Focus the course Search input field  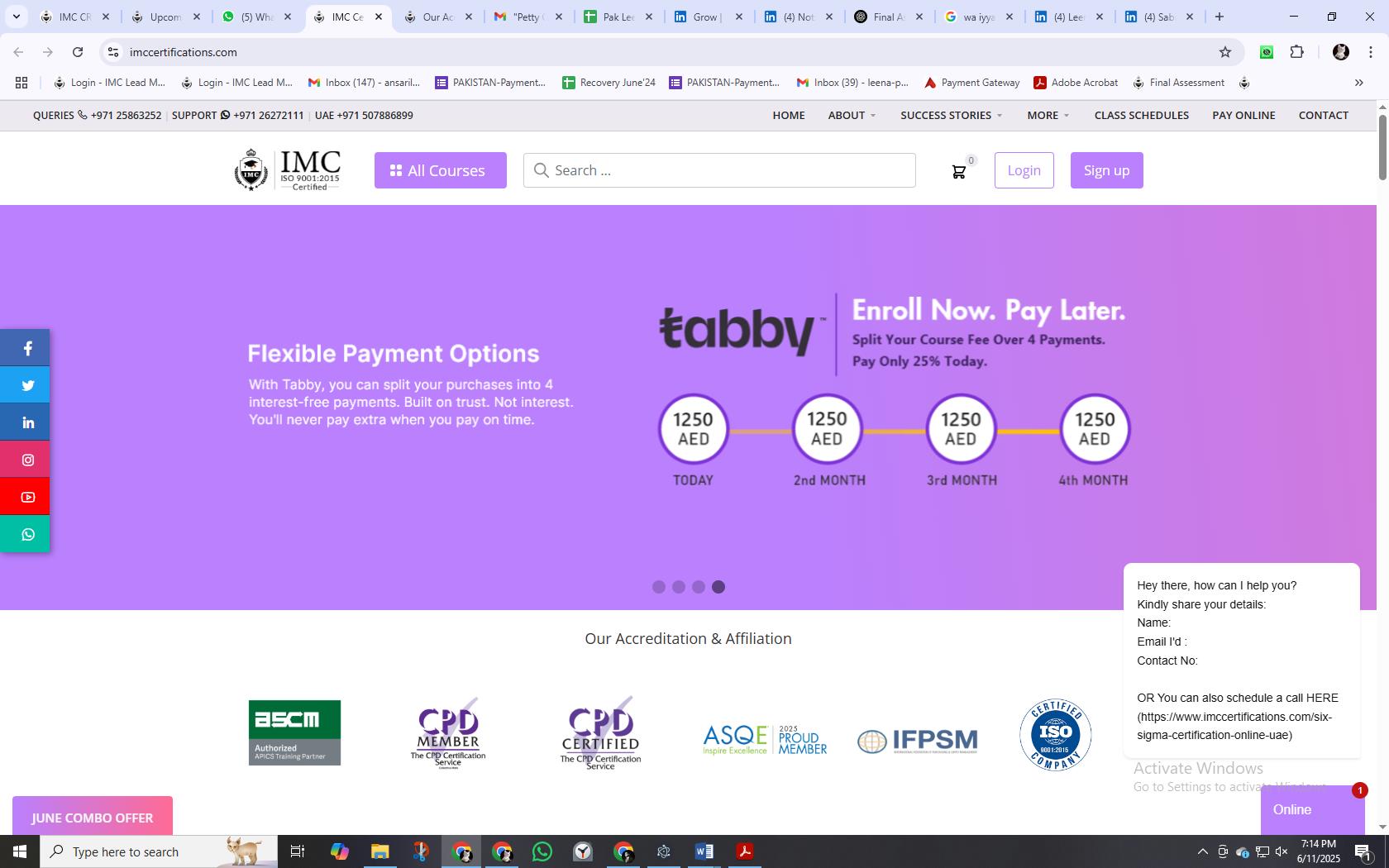[719, 170]
